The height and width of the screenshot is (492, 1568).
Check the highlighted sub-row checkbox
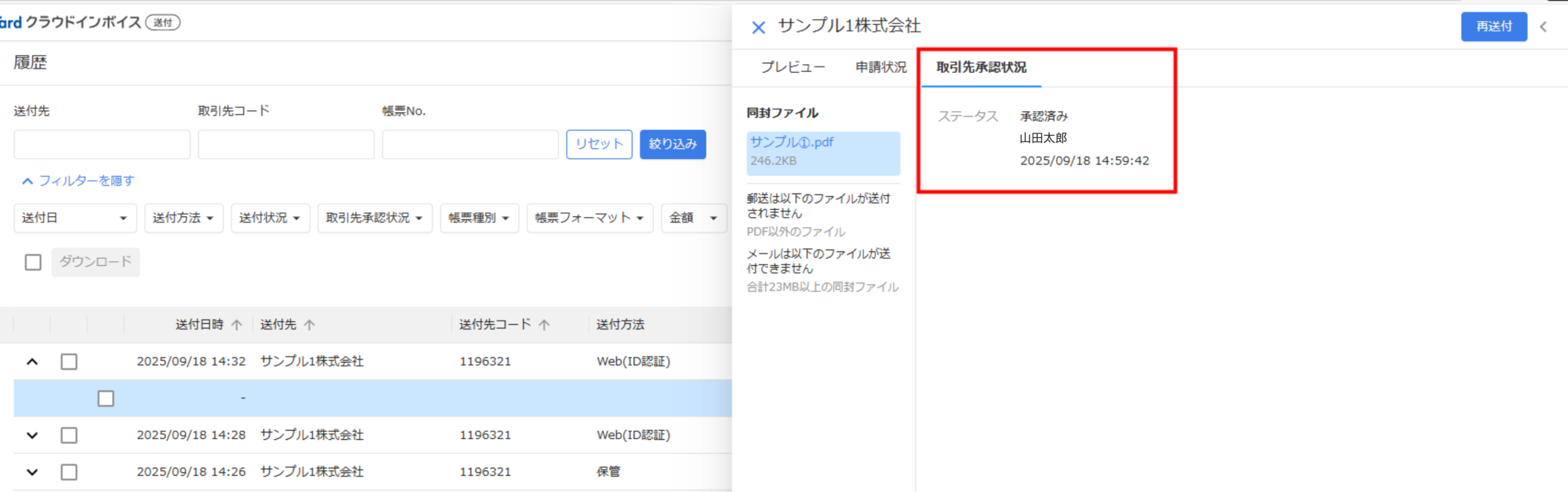106,398
